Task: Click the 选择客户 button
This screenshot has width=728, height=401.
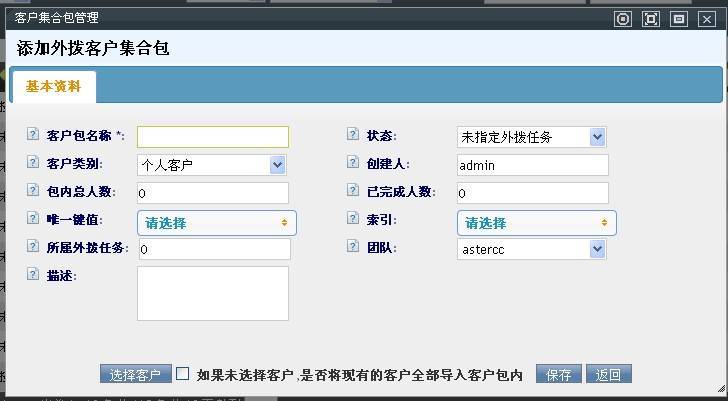Action: pyautogui.click(x=136, y=375)
